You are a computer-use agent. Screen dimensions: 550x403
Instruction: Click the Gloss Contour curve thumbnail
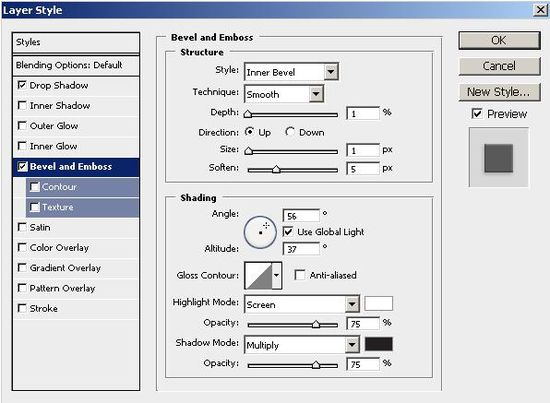[x=259, y=275]
